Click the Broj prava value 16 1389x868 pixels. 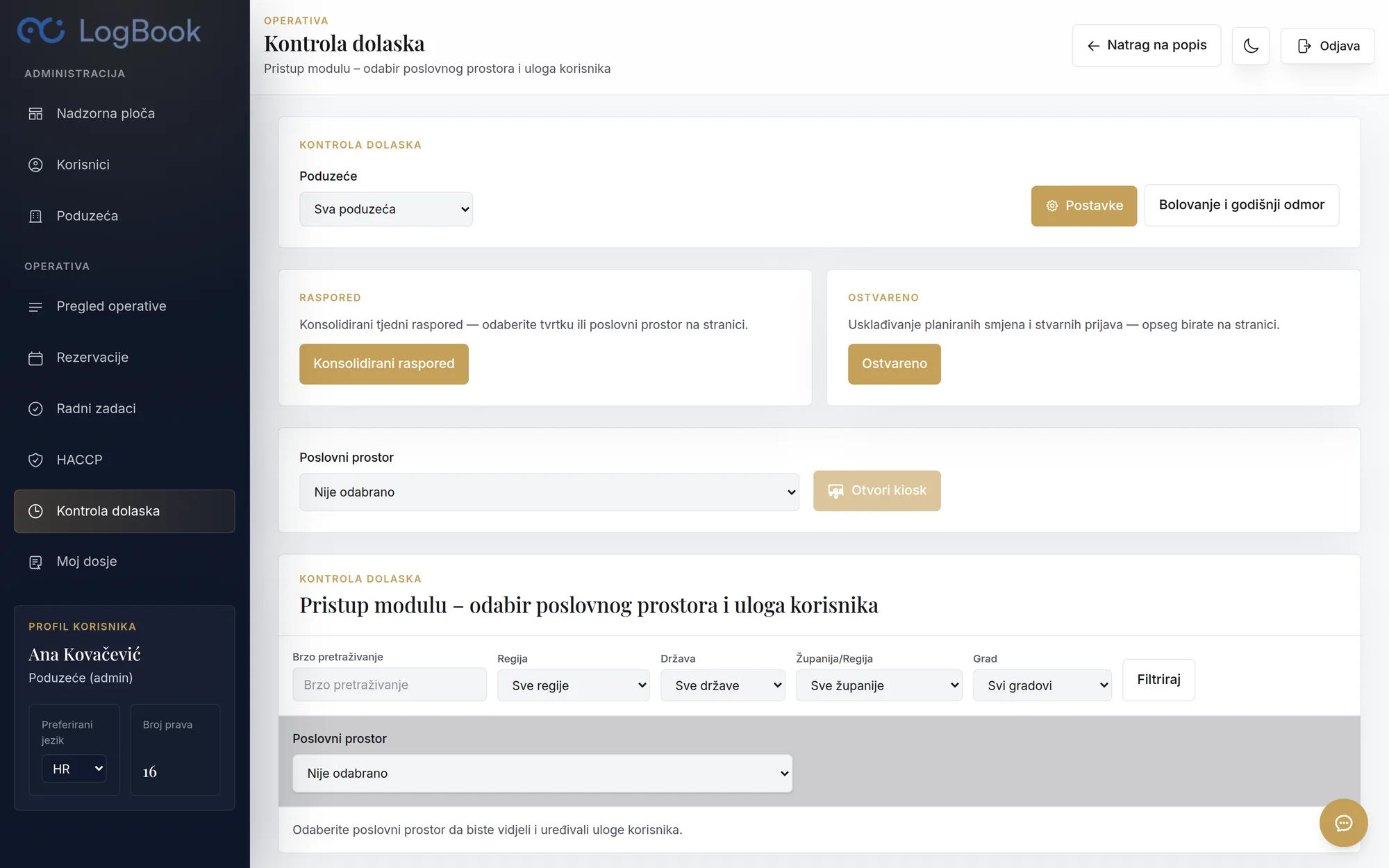(150, 772)
